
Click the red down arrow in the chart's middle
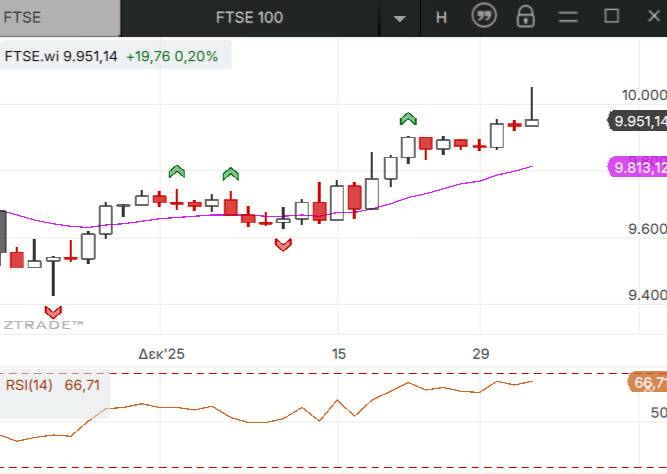(x=283, y=244)
